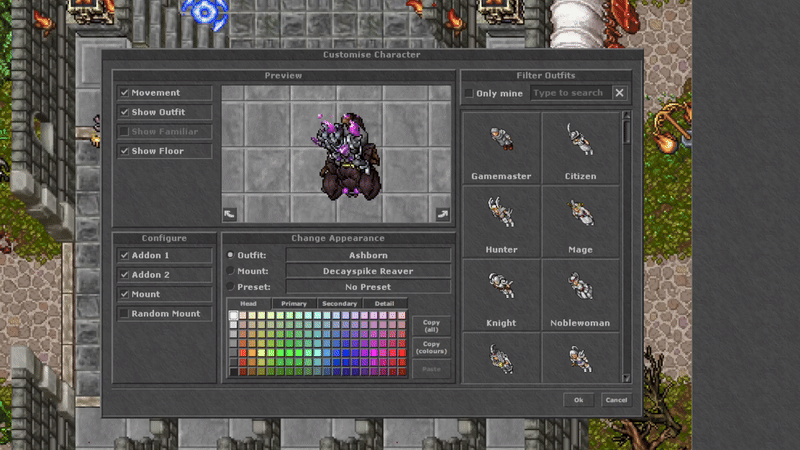Uncheck the Mount option

tap(124, 294)
